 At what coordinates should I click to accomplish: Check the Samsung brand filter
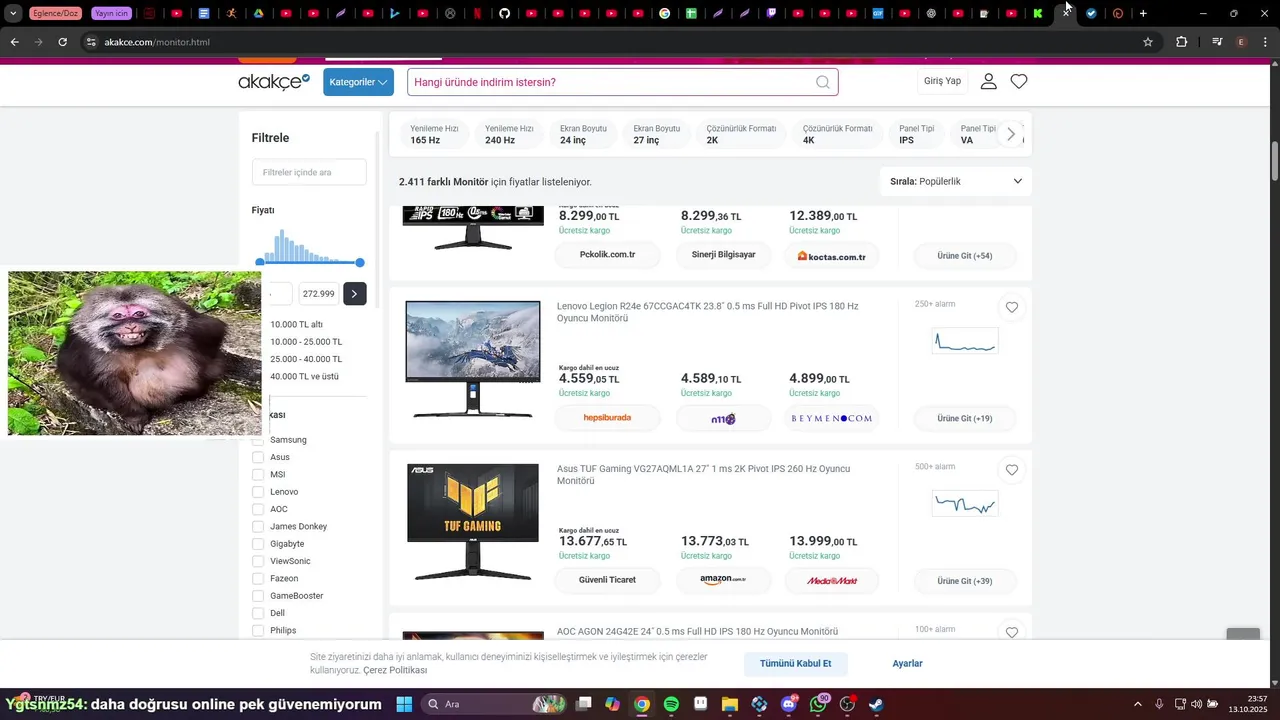[258, 440]
